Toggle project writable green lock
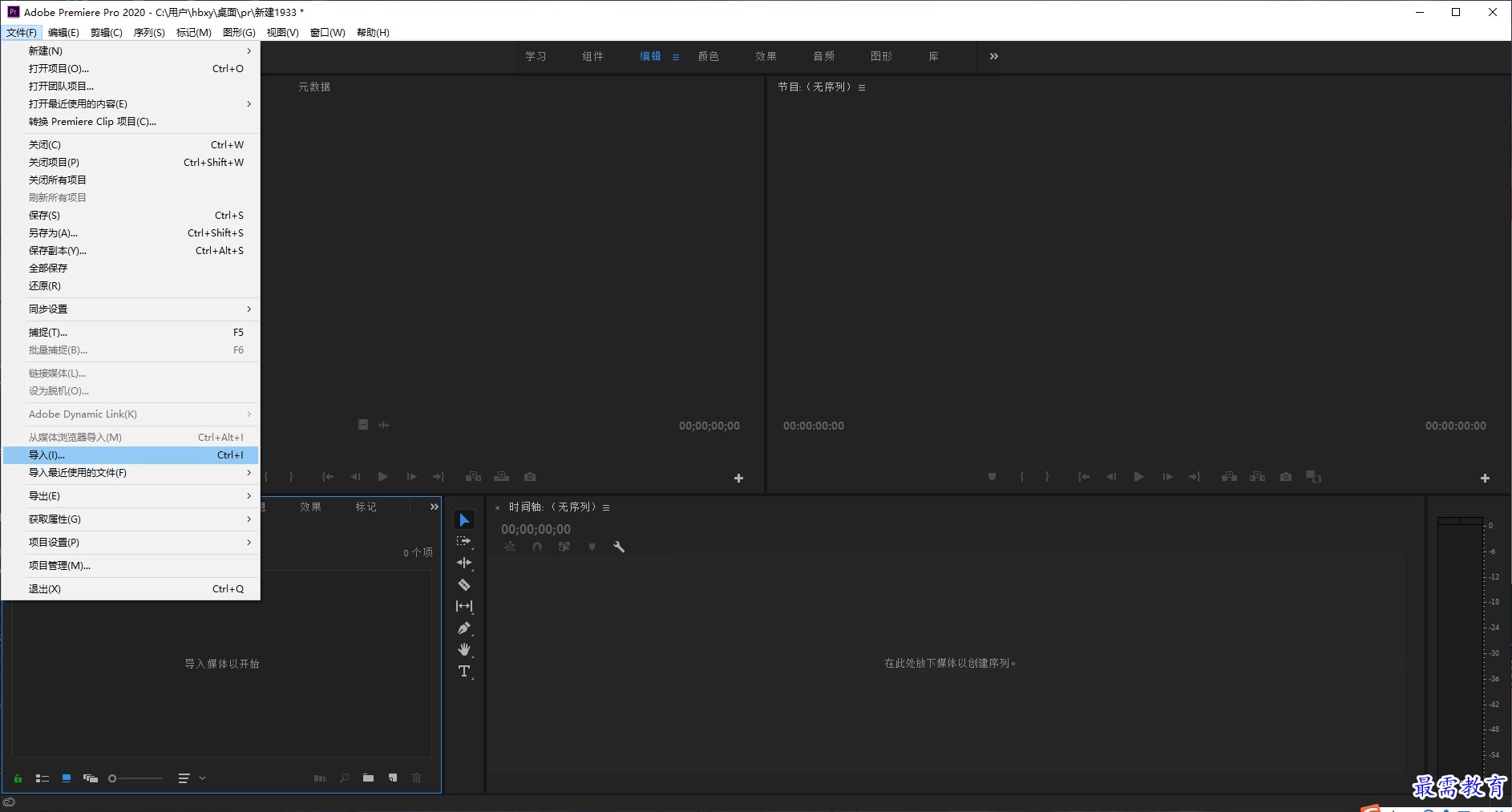 [18, 778]
